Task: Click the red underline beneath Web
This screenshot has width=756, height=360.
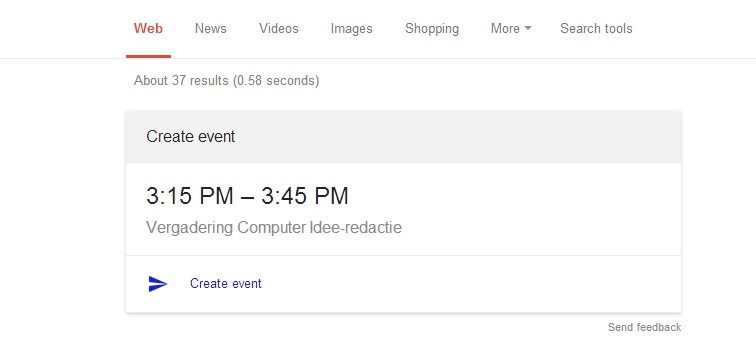Action: pos(148,56)
